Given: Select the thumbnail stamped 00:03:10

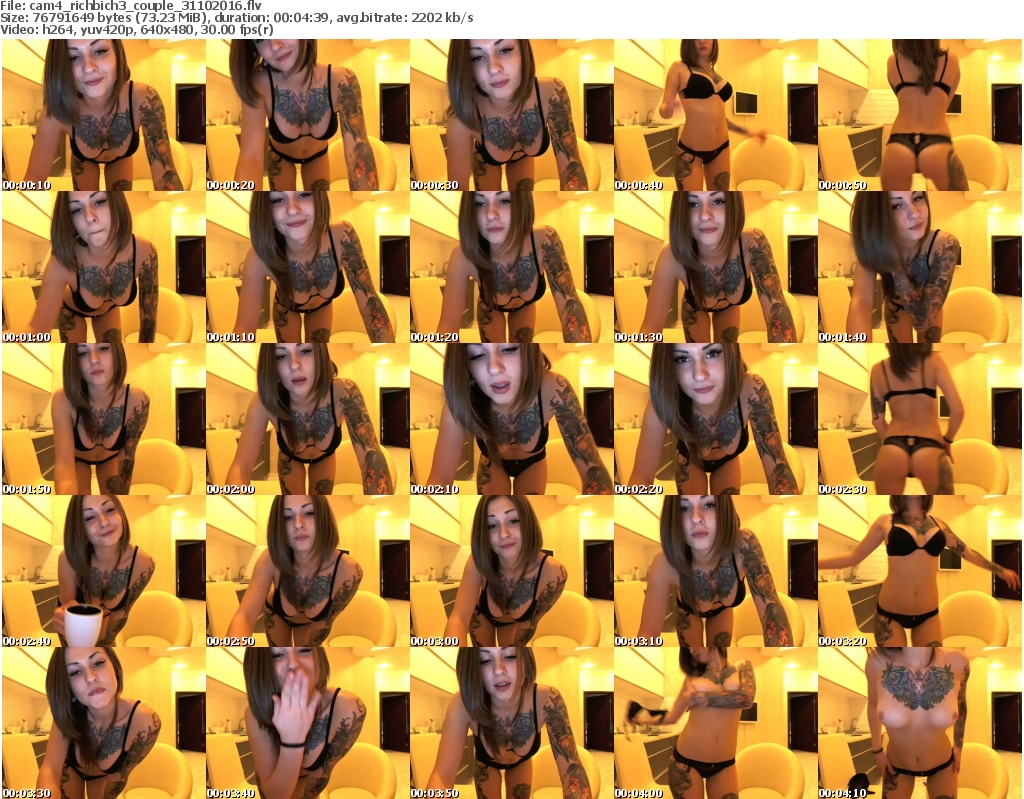Looking at the screenshot, I should point(716,571).
